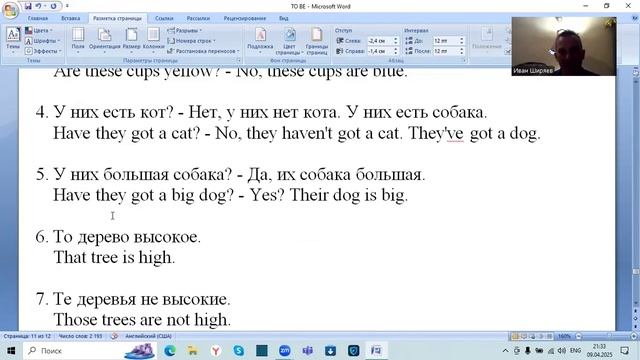
Task: Open the Главная tab
Action: pyautogui.click(x=38, y=18)
